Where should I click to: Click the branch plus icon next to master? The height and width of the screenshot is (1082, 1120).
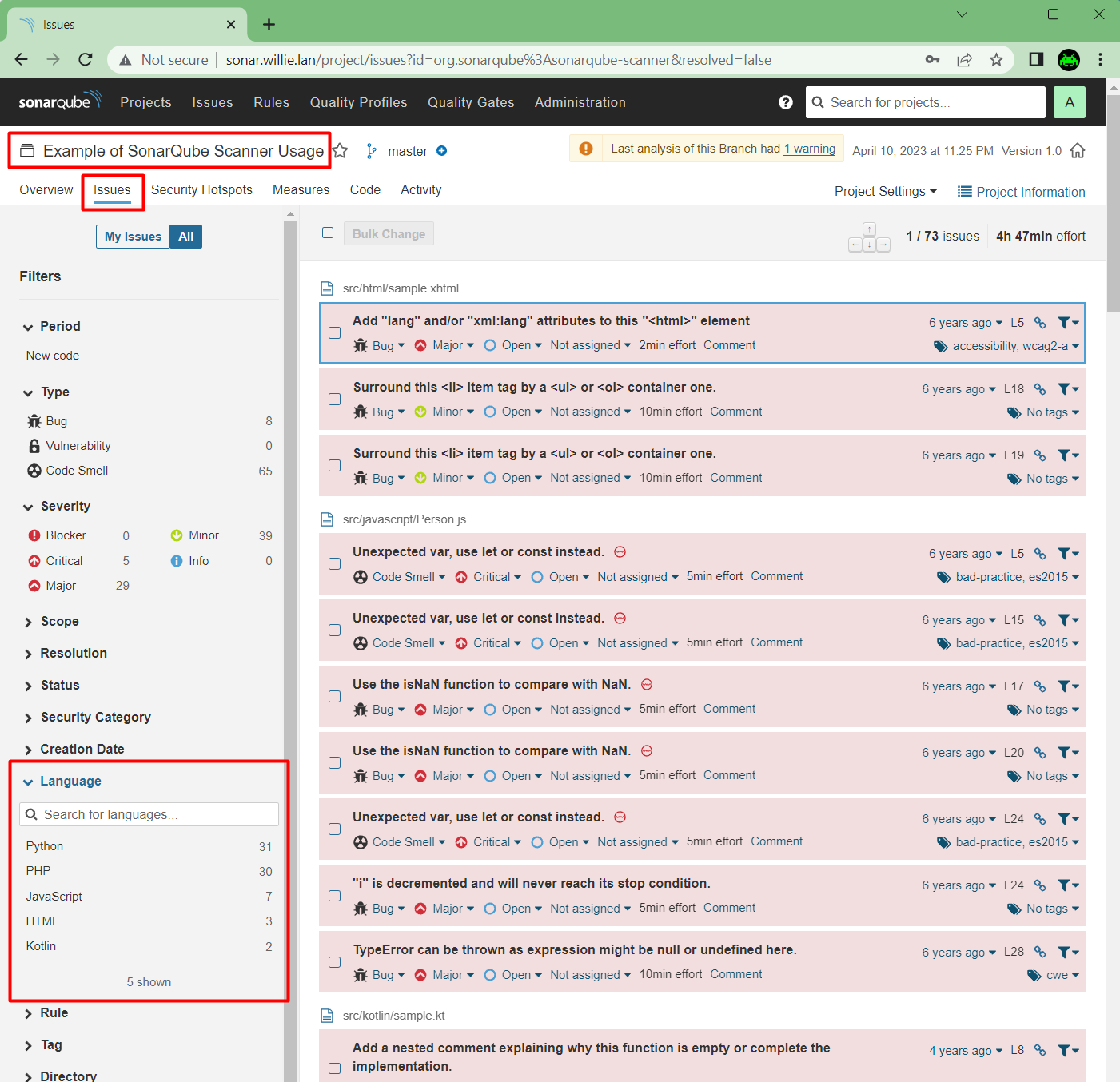click(x=442, y=151)
